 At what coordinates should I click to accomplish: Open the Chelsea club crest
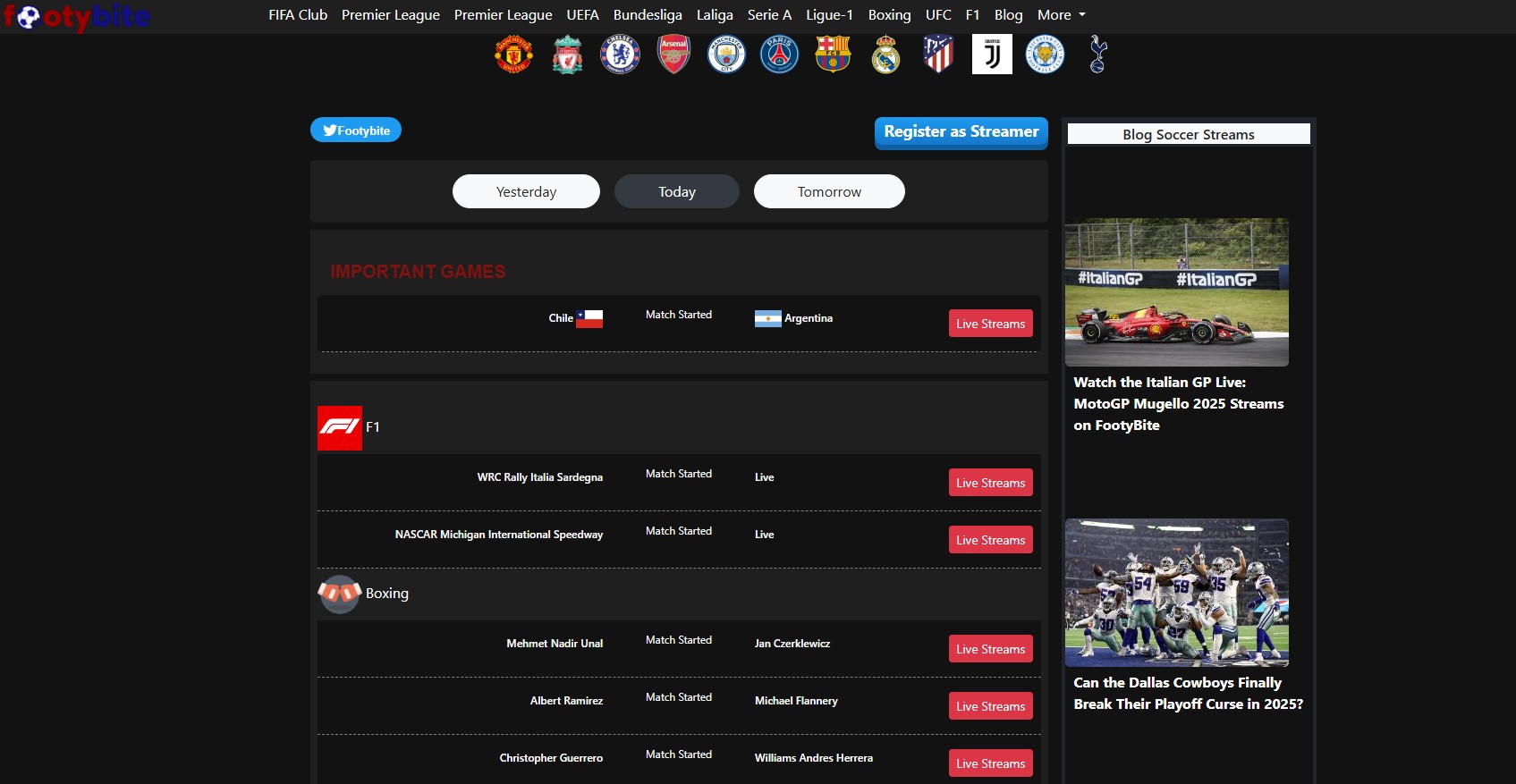pos(620,55)
